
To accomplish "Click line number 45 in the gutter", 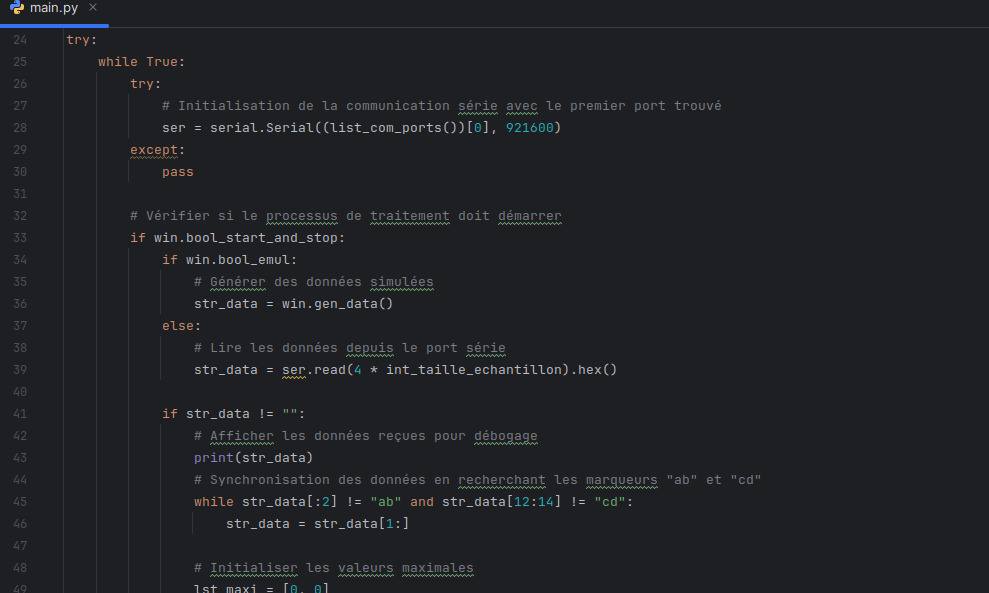I will 20,502.
